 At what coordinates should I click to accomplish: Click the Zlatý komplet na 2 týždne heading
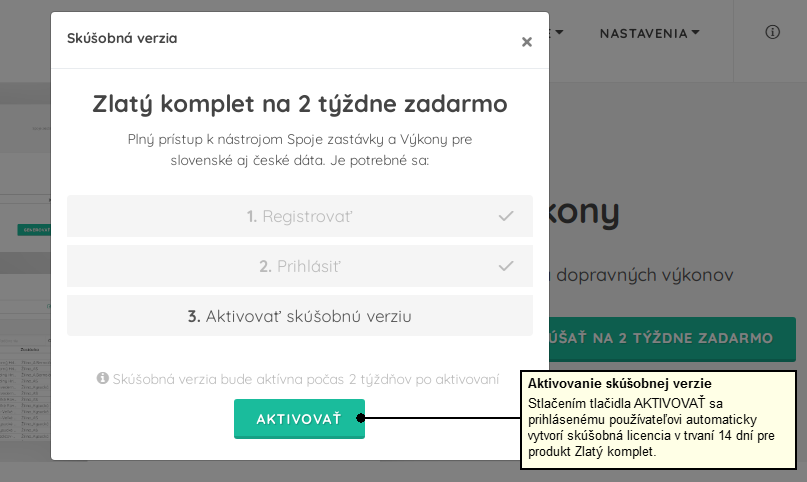point(300,103)
